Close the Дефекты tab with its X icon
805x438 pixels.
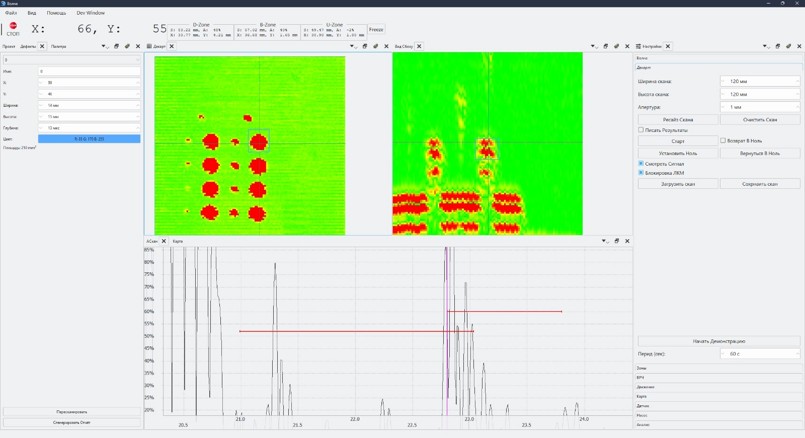[x=42, y=46]
